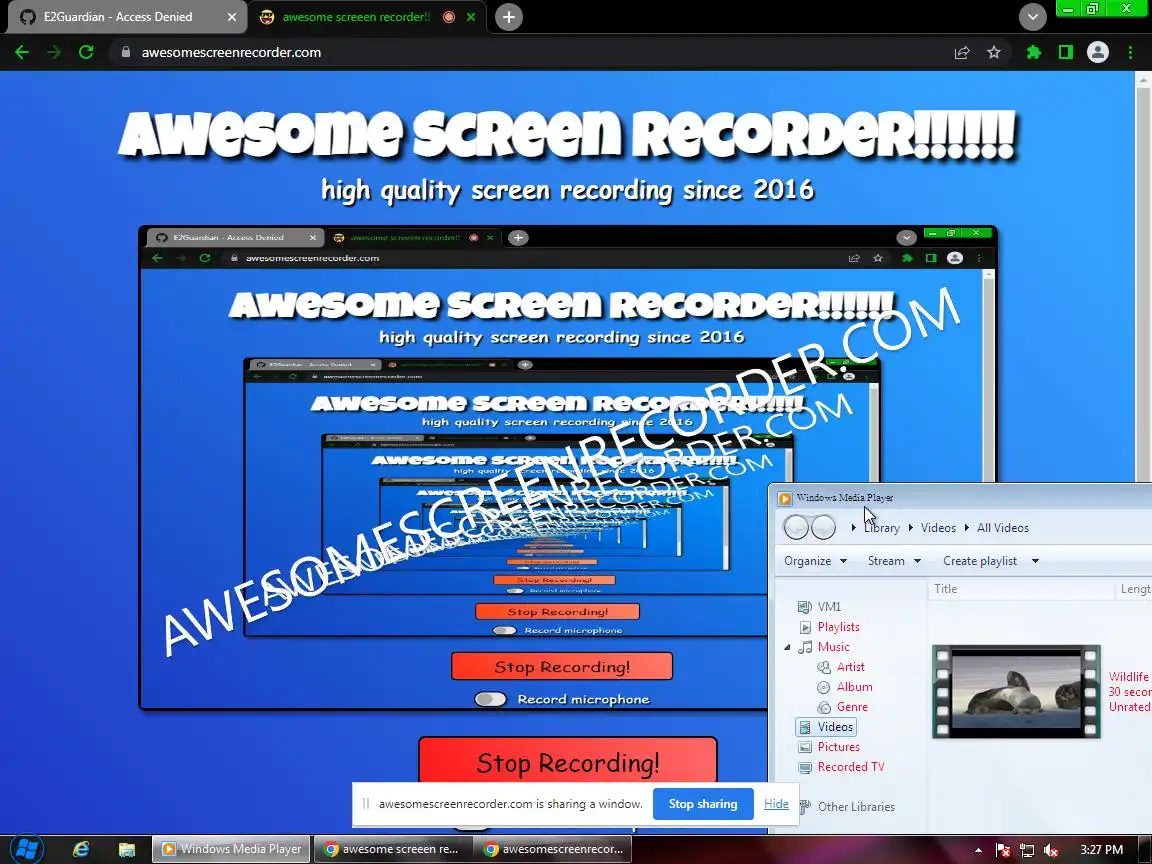Click Media Player forward navigation button

(824, 527)
